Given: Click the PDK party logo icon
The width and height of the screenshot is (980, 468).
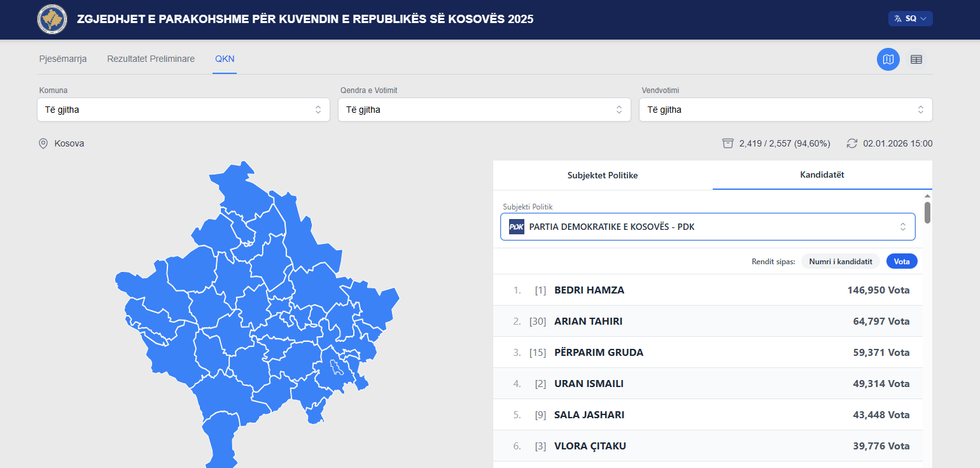Looking at the screenshot, I should pos(516,226).
